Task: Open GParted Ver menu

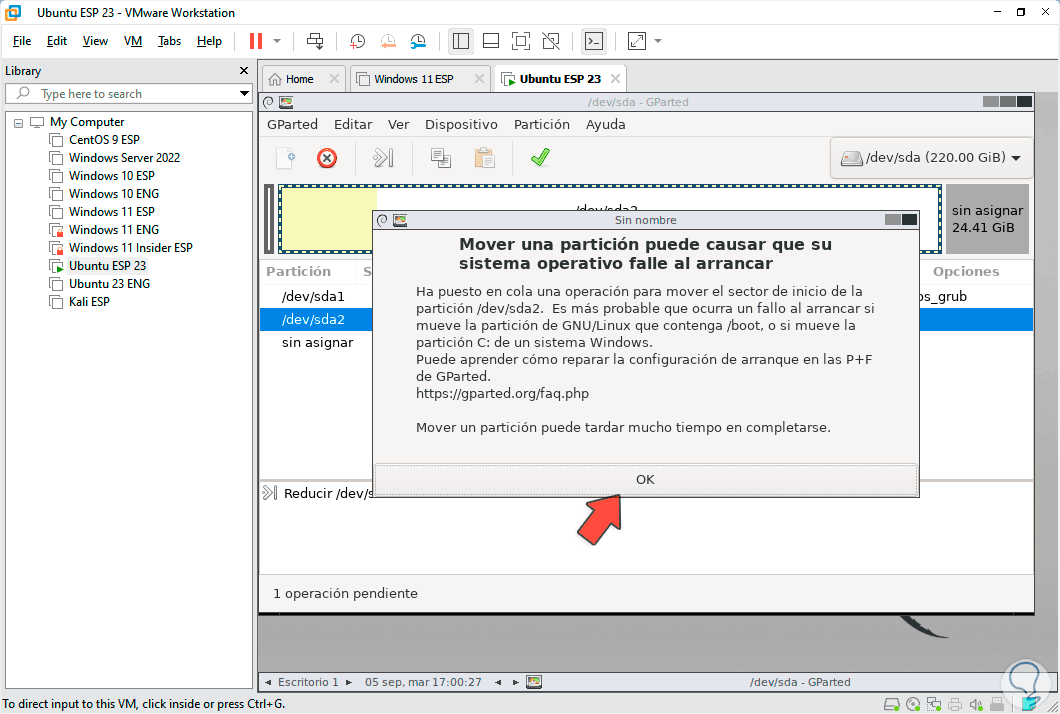Action: pos(398,124)
